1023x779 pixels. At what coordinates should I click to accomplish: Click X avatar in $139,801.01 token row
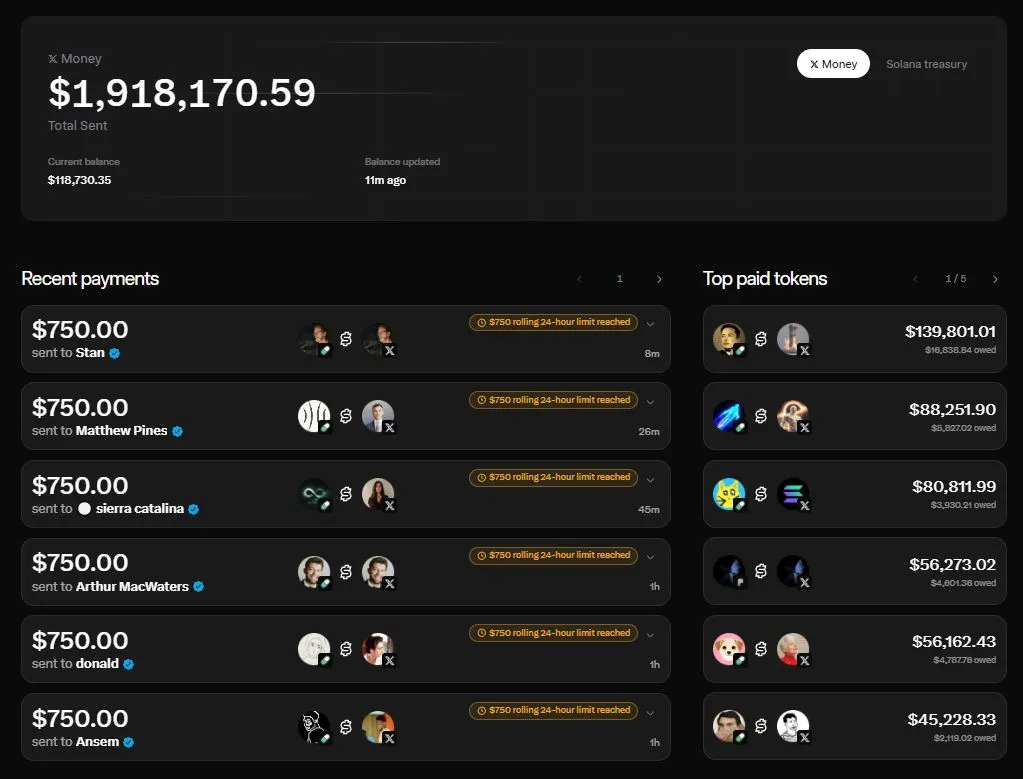[793, 339]
